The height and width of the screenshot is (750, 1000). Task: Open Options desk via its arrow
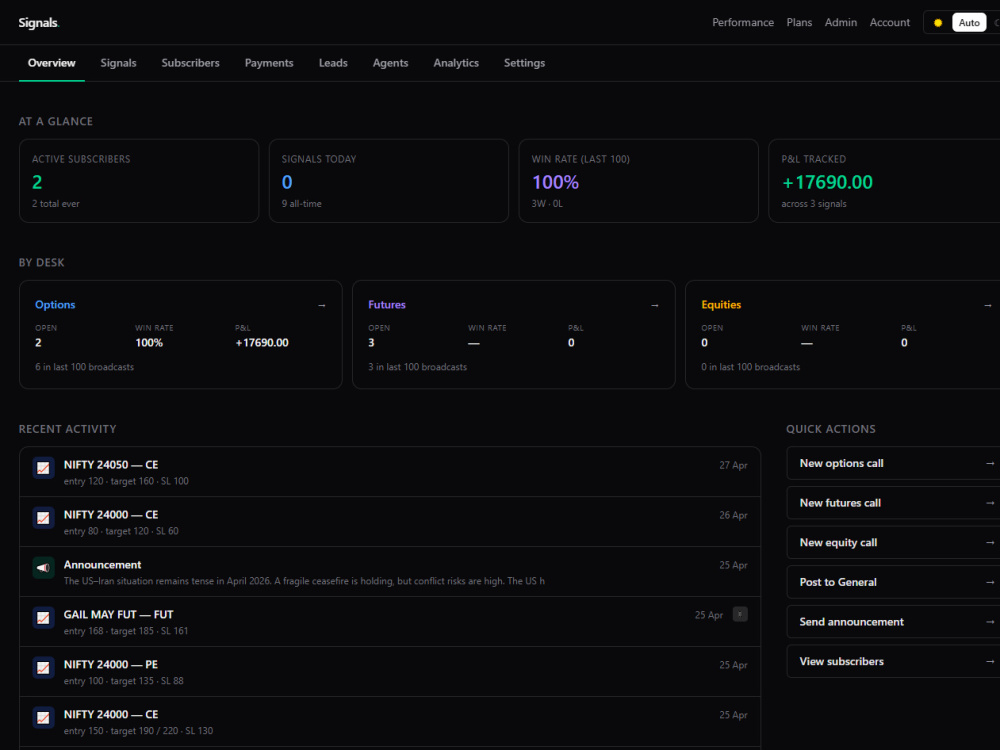click(321, 305)
